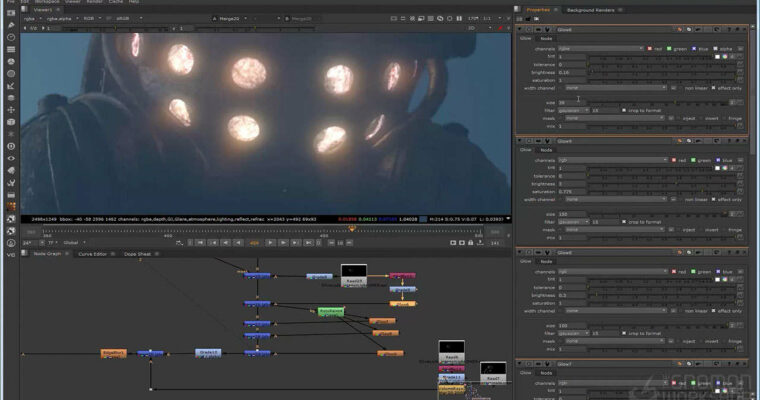Open the 3D nodes menu (cube icon)

click(11, 122)
